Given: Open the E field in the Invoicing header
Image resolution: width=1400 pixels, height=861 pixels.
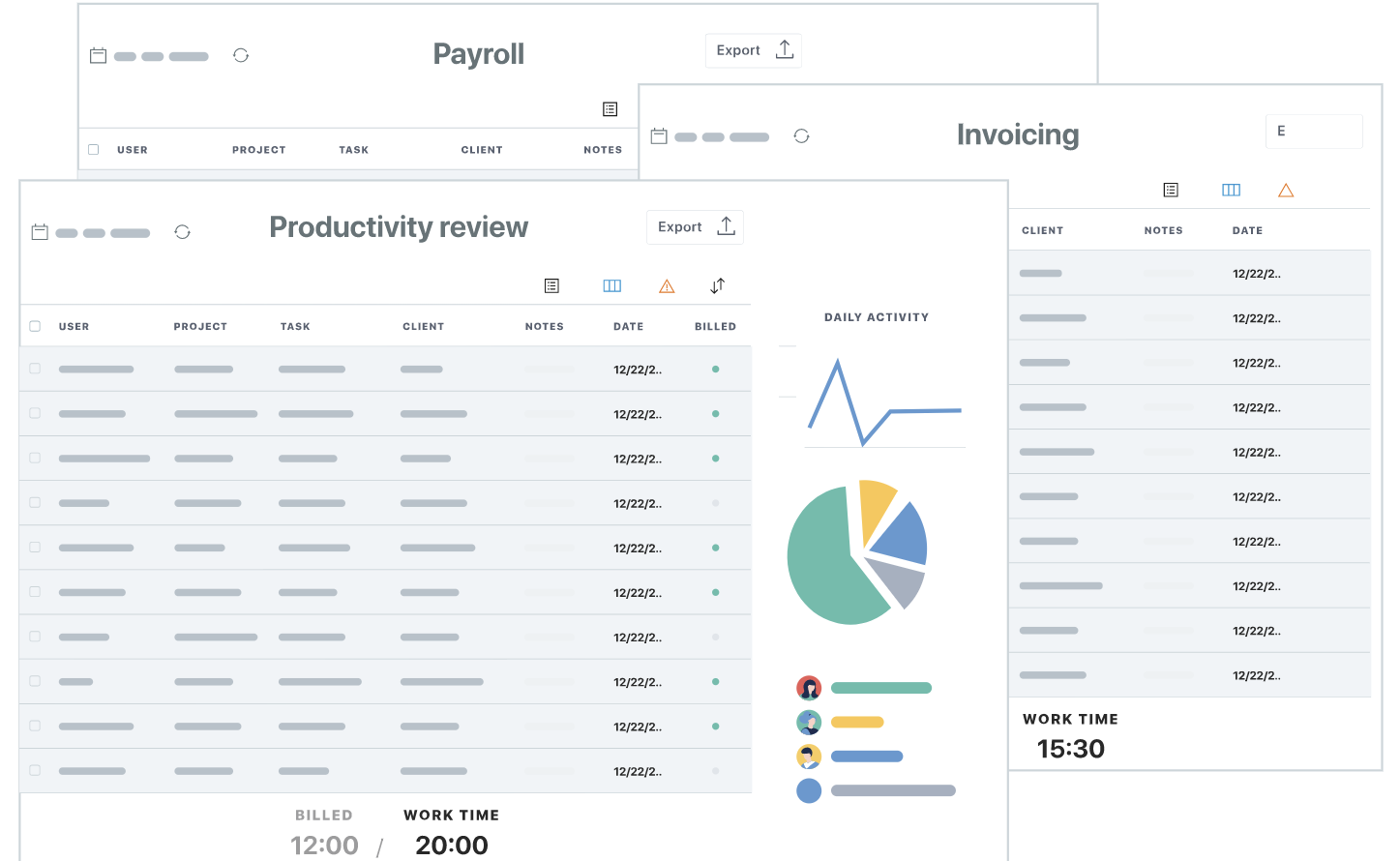Looking at the screenshot, I should tap(1314, 131).
